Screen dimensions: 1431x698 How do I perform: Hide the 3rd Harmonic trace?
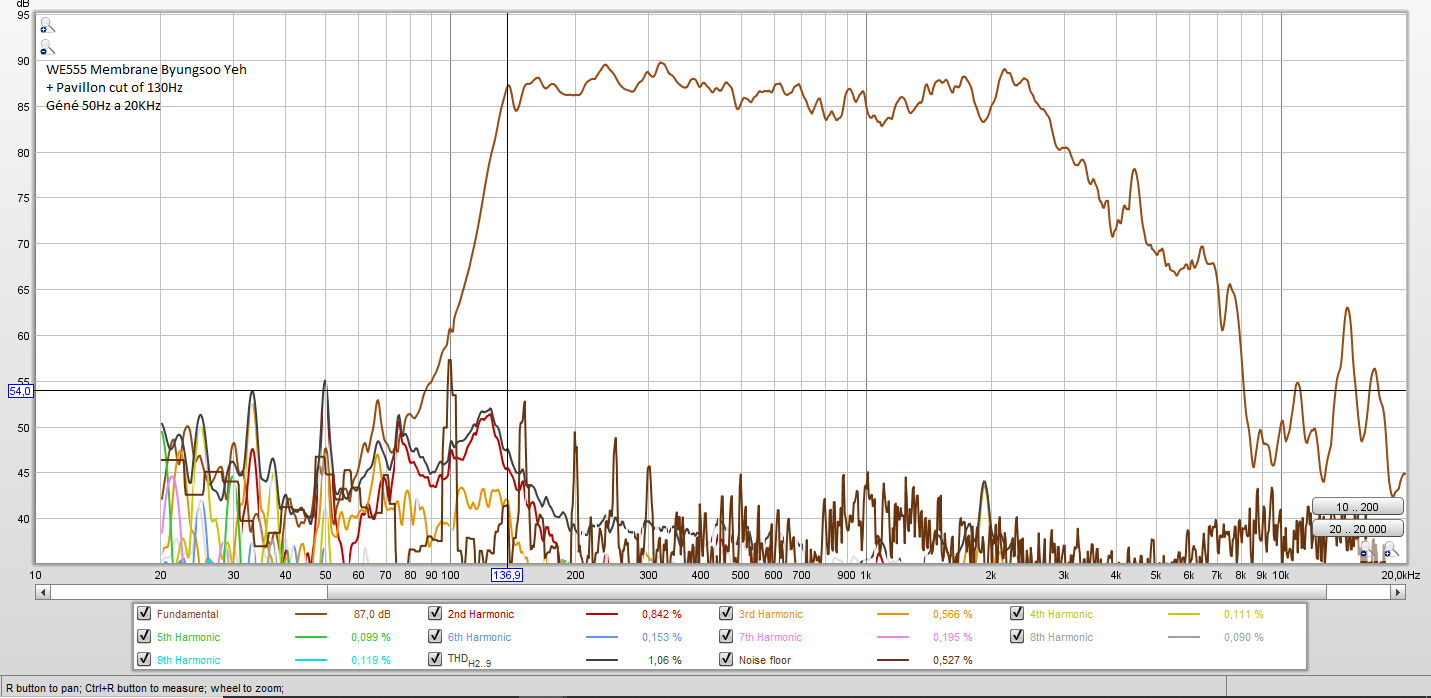click(x=726, y=614)
